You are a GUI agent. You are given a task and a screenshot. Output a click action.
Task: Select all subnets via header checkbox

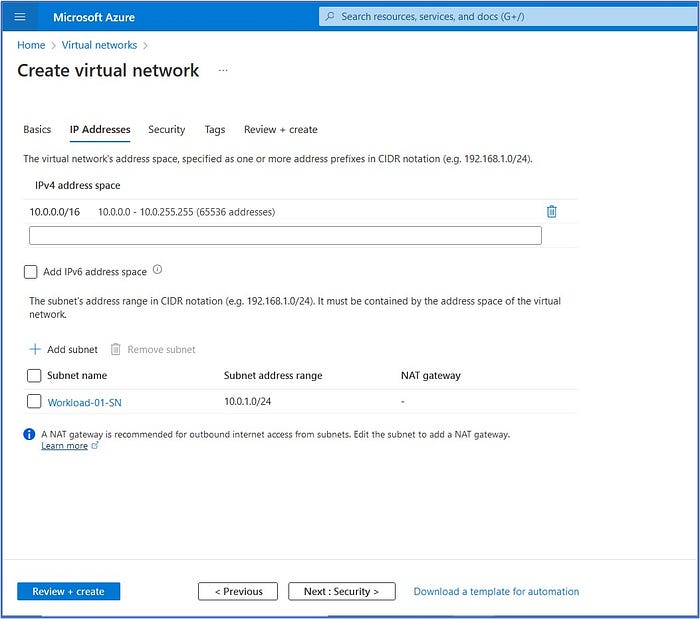pos(34,375)
